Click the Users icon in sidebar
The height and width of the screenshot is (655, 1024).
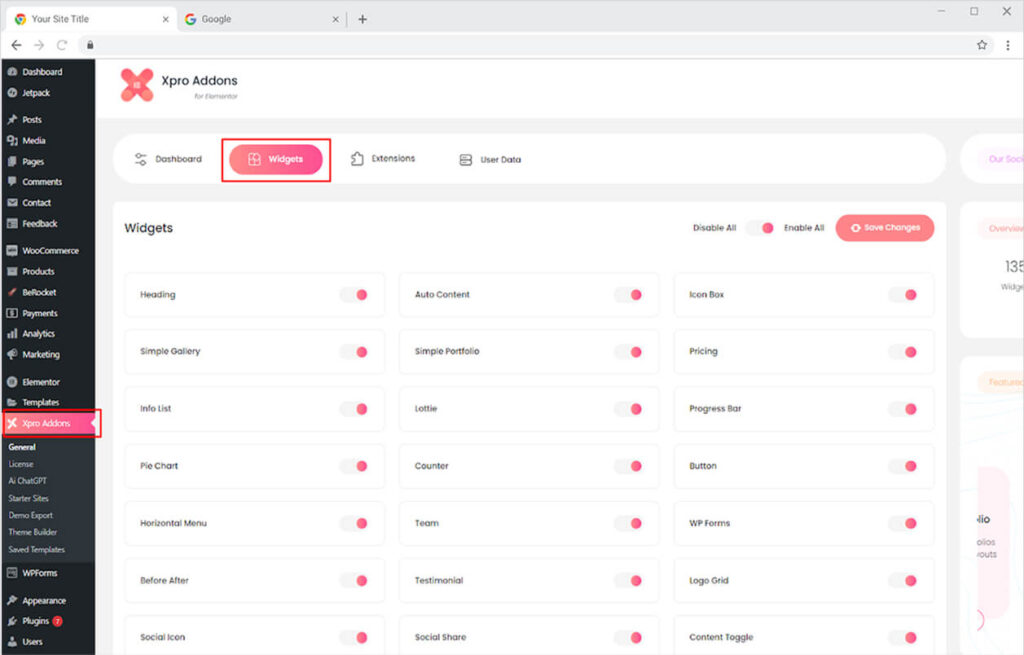click(x=12, y=641)
